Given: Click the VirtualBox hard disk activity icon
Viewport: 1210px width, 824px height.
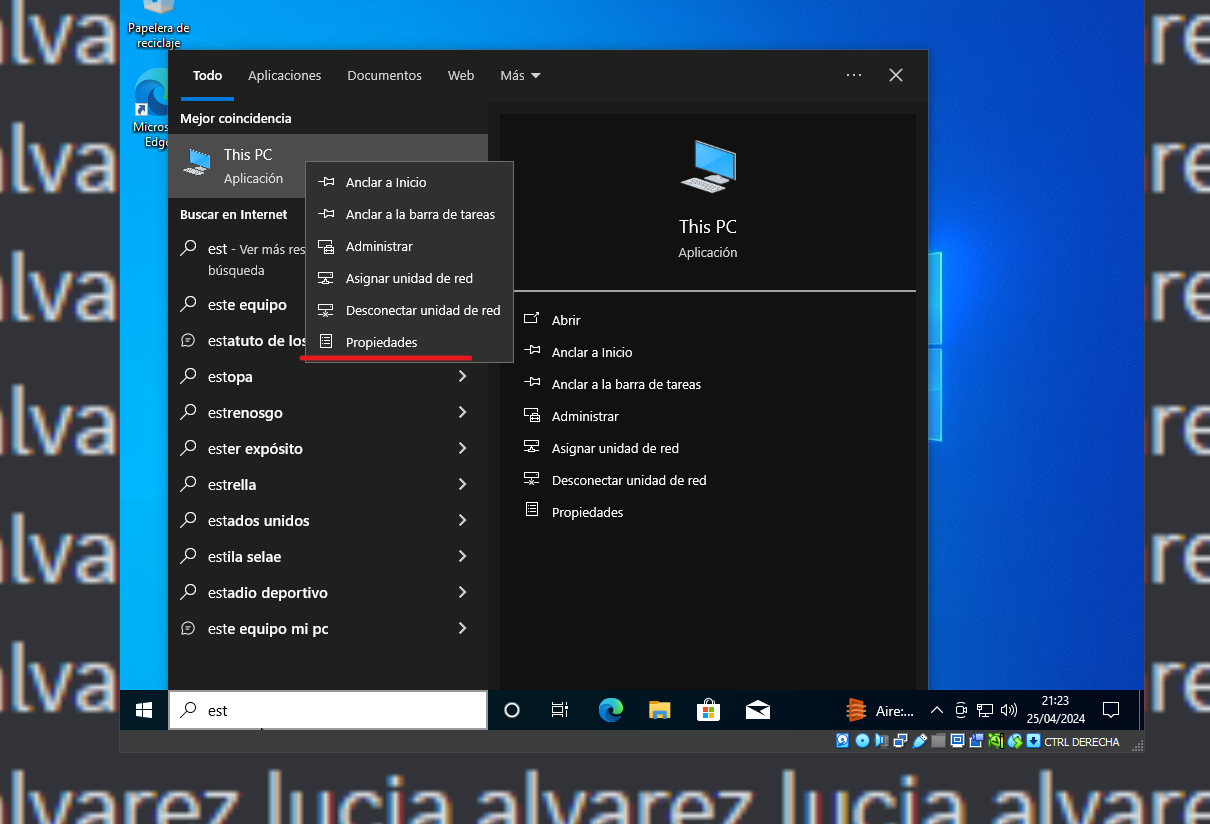Looking at the screenshot, I should click(842, 741).
